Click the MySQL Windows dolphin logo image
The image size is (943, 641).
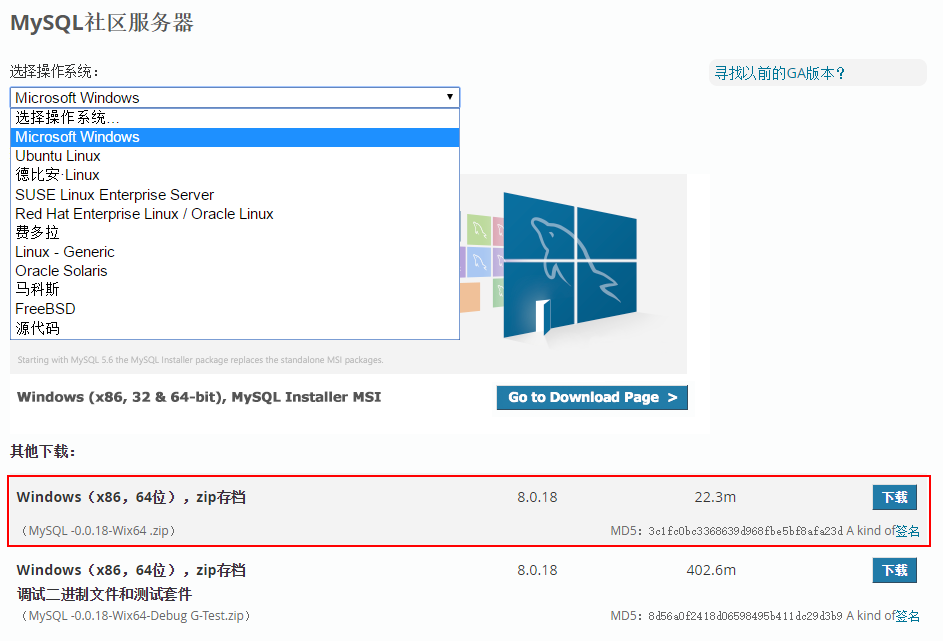pos(570,265)
